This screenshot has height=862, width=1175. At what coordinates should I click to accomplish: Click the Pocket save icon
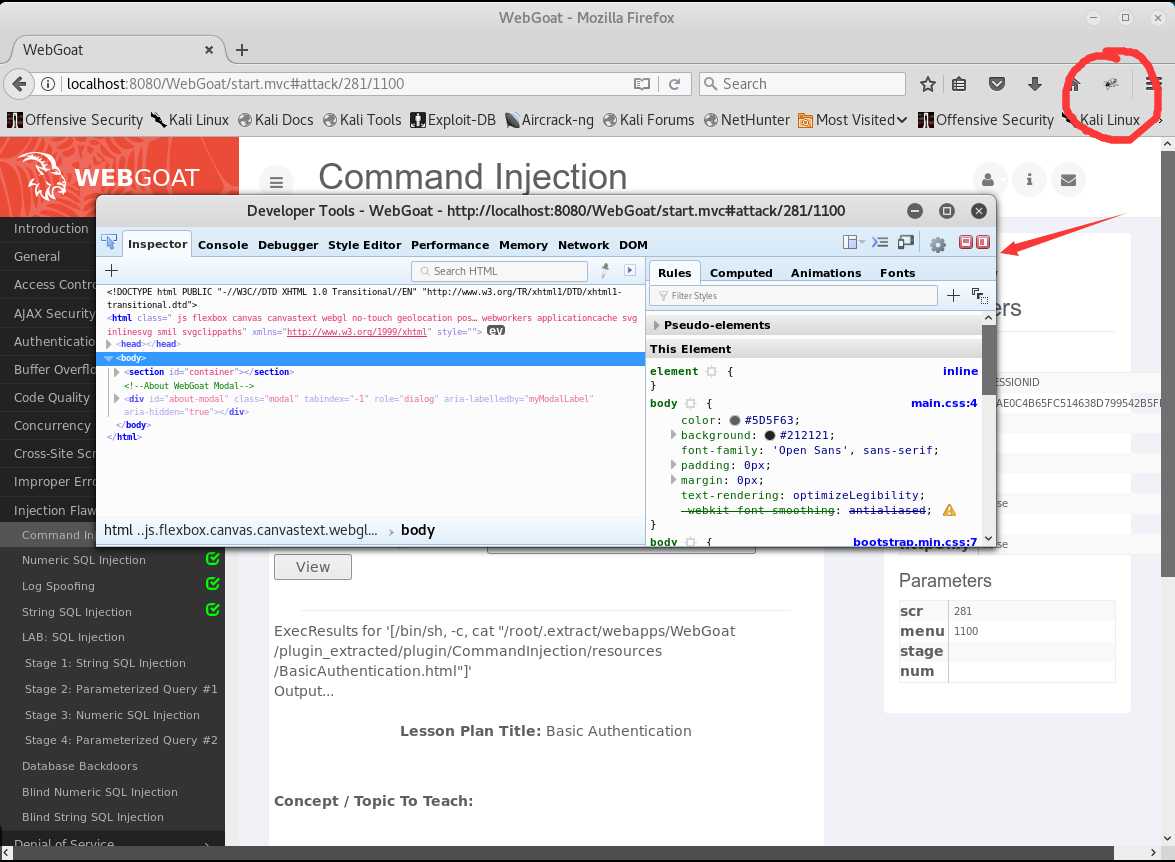997,84
